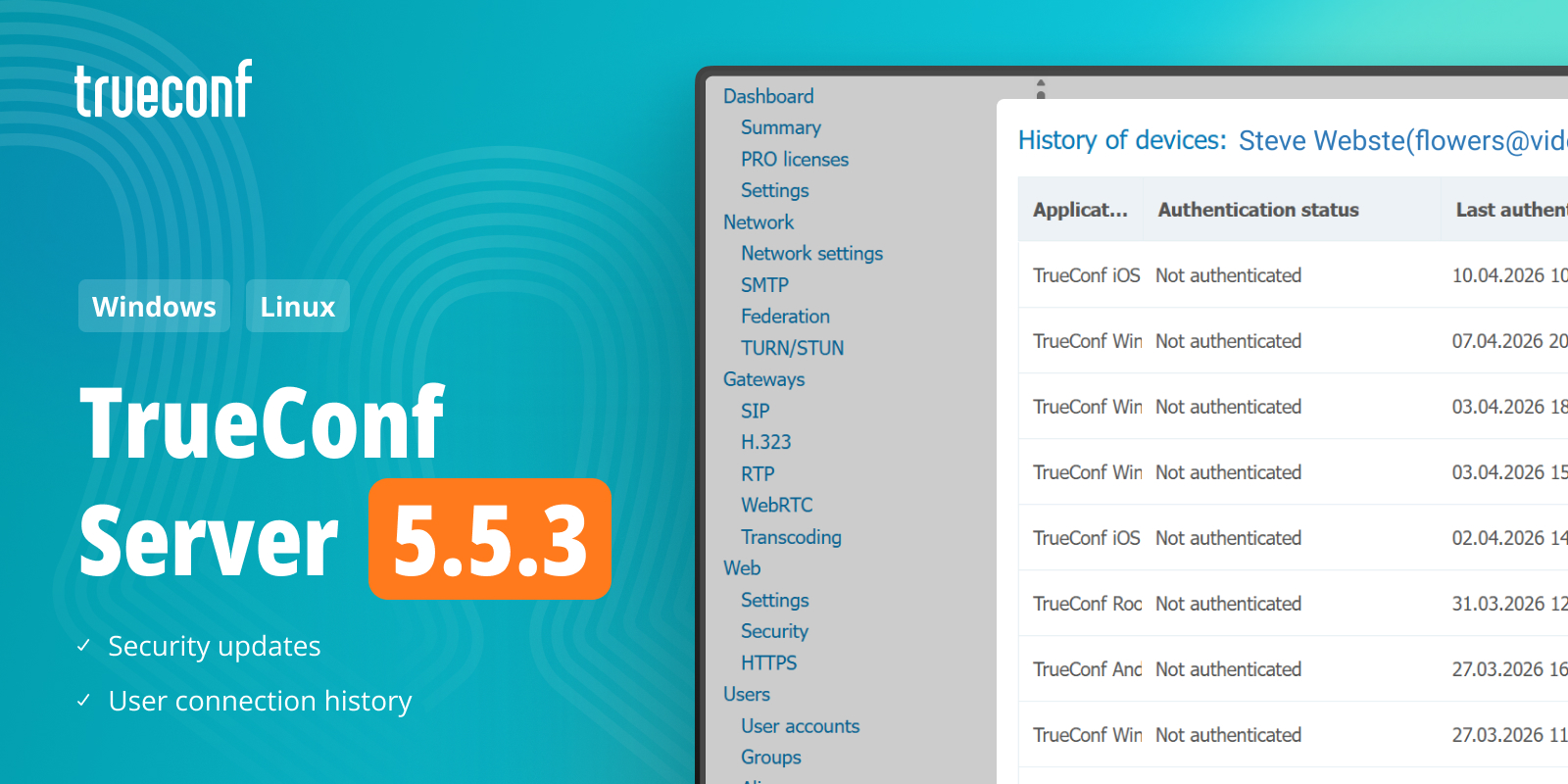Screen dimensions: 1568x784
Task: Open the Transcoding page
Action: click(x=791, y=537)
